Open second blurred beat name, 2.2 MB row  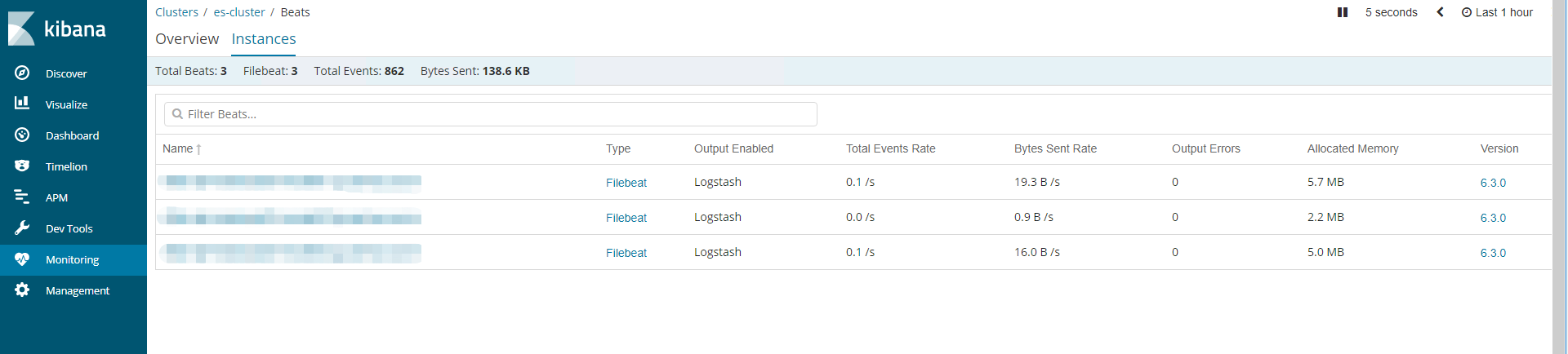291,218
